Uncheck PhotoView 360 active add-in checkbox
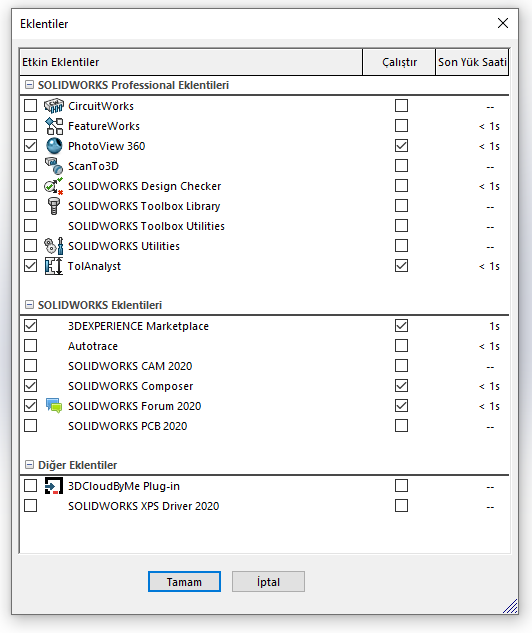The image size is (532, 633). point(31,146)
